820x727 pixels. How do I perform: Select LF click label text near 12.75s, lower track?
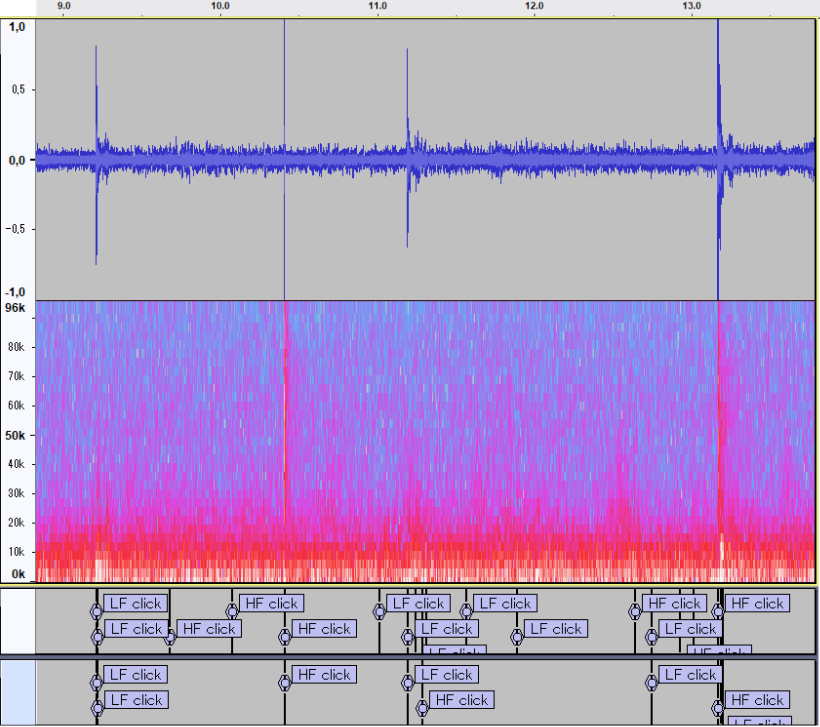[x=690, y=675]
